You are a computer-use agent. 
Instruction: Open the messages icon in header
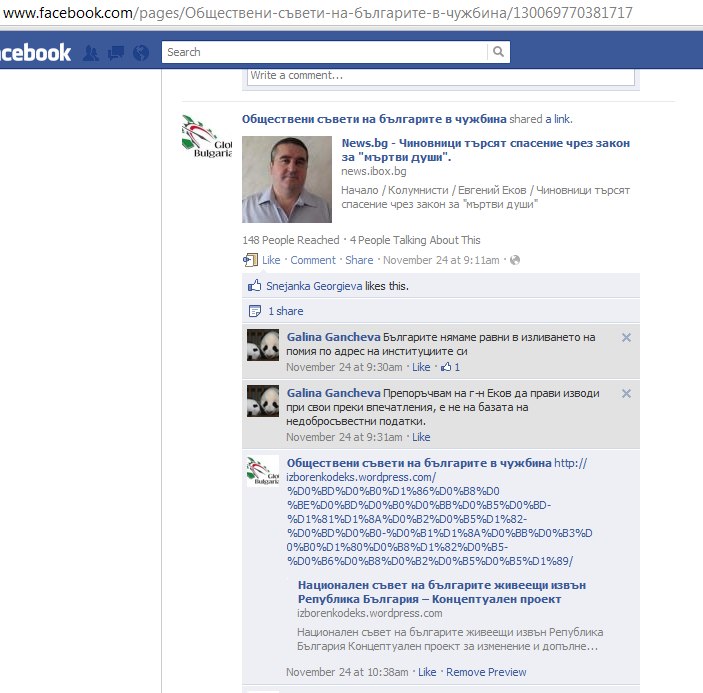[x=116, y=53]
